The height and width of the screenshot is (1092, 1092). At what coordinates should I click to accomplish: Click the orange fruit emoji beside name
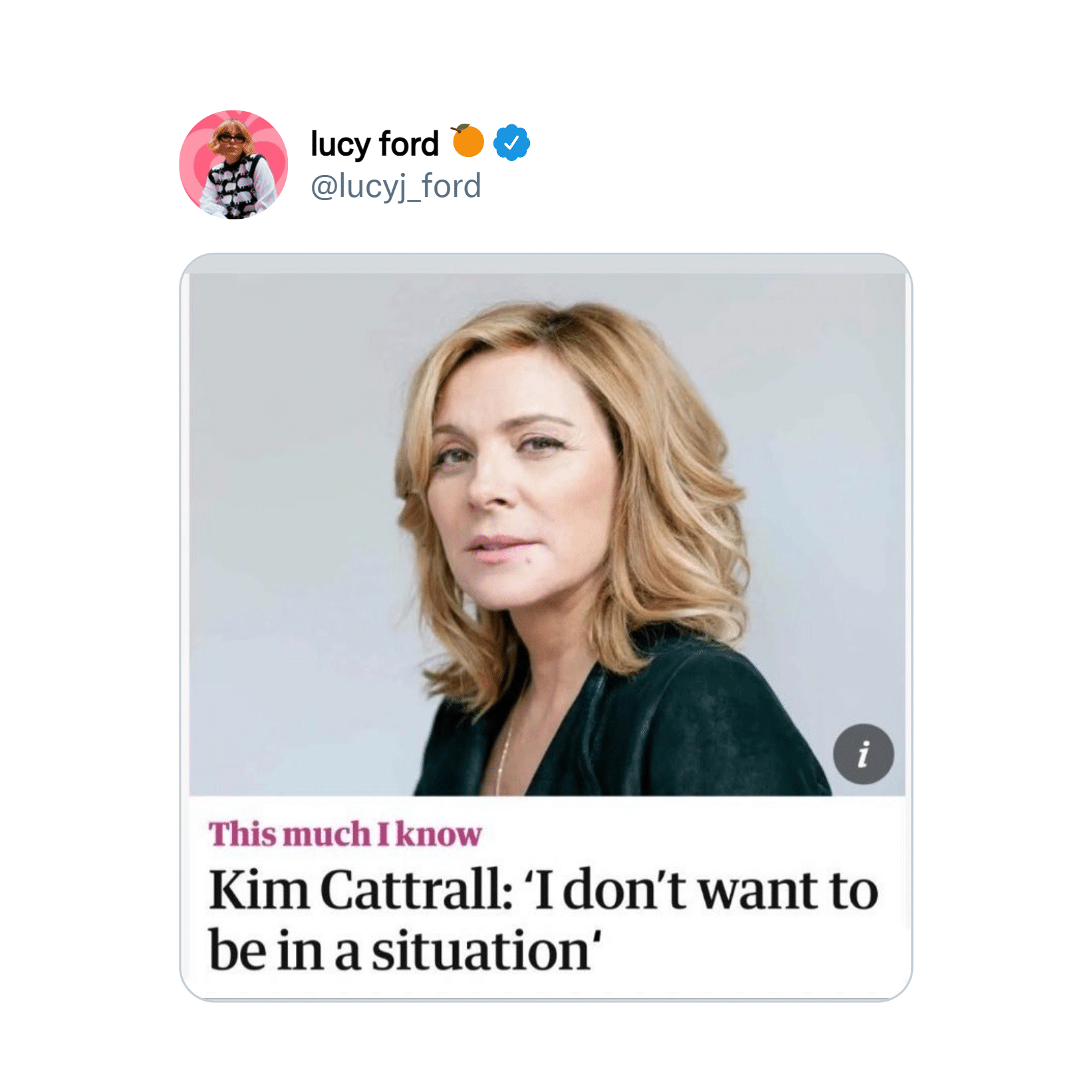click(468, 140)
